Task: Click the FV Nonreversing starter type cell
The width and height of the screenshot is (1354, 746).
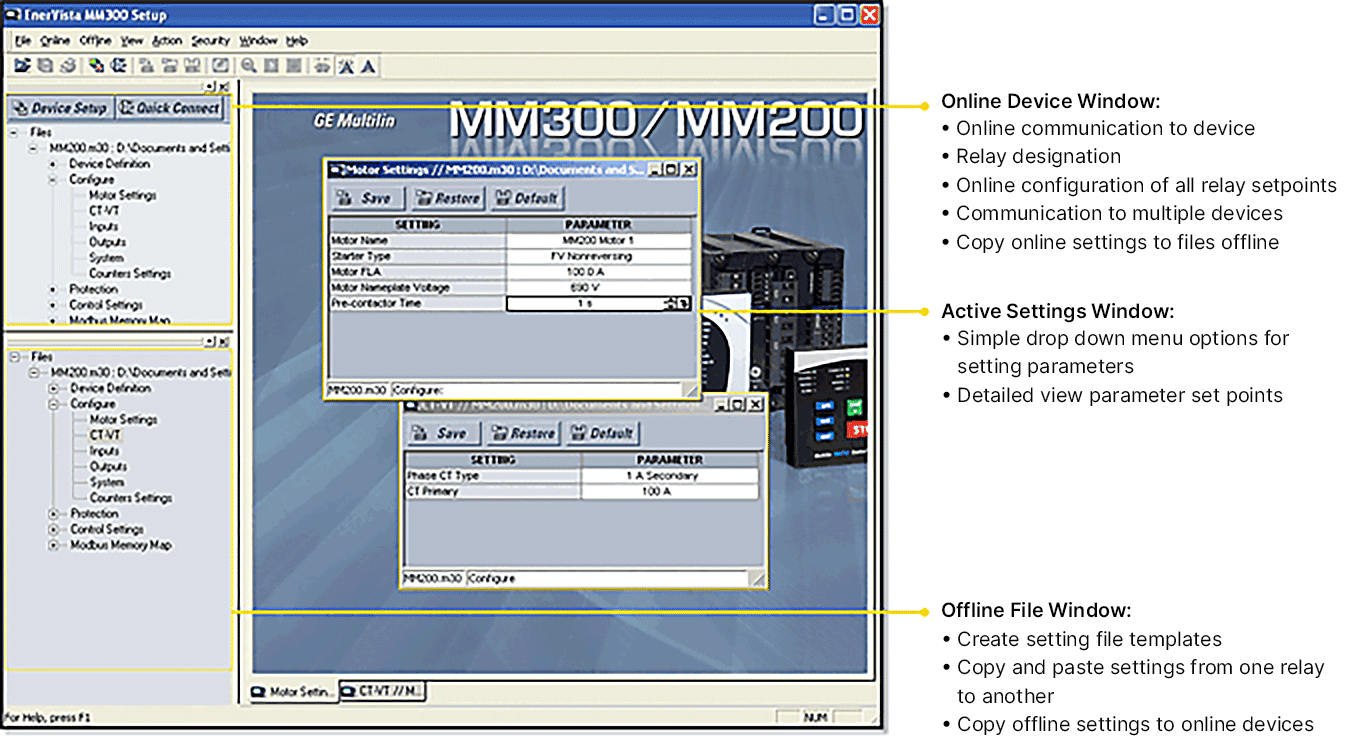Action: tap(599, 256)
